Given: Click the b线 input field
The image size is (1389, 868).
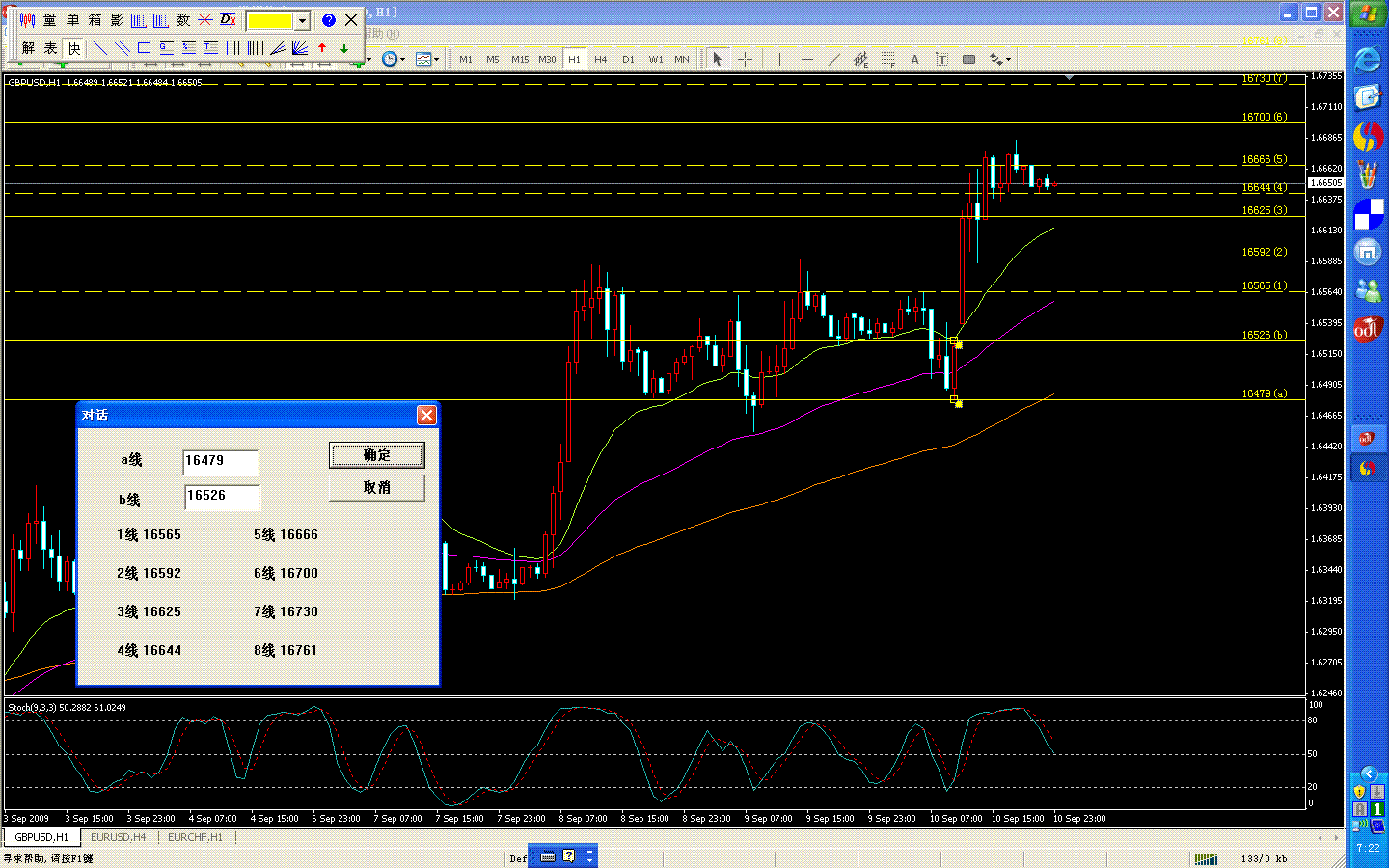Looking at the screenshot, I should (222, 497).
